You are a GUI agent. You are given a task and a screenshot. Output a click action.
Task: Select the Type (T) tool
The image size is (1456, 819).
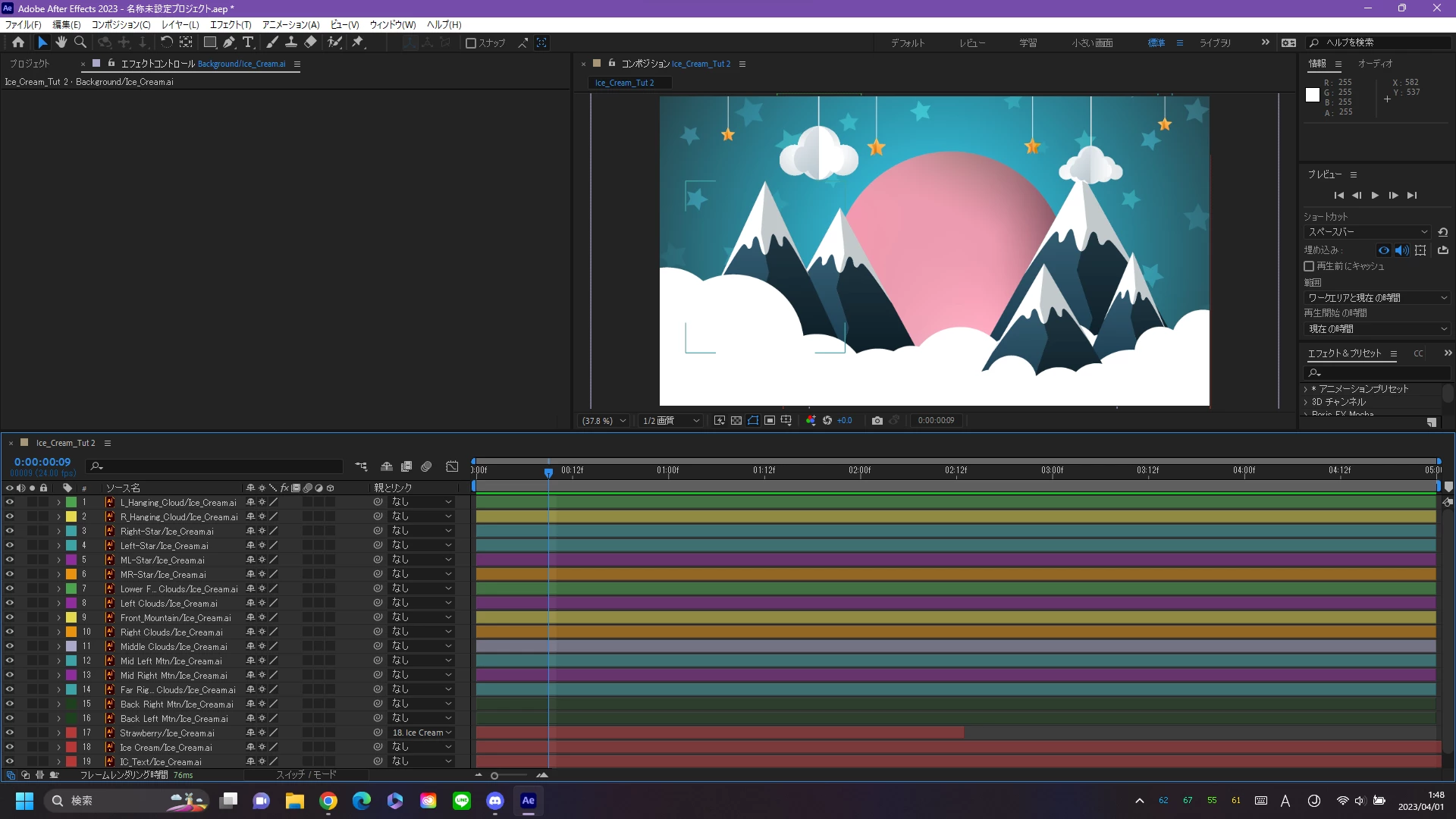248,42
